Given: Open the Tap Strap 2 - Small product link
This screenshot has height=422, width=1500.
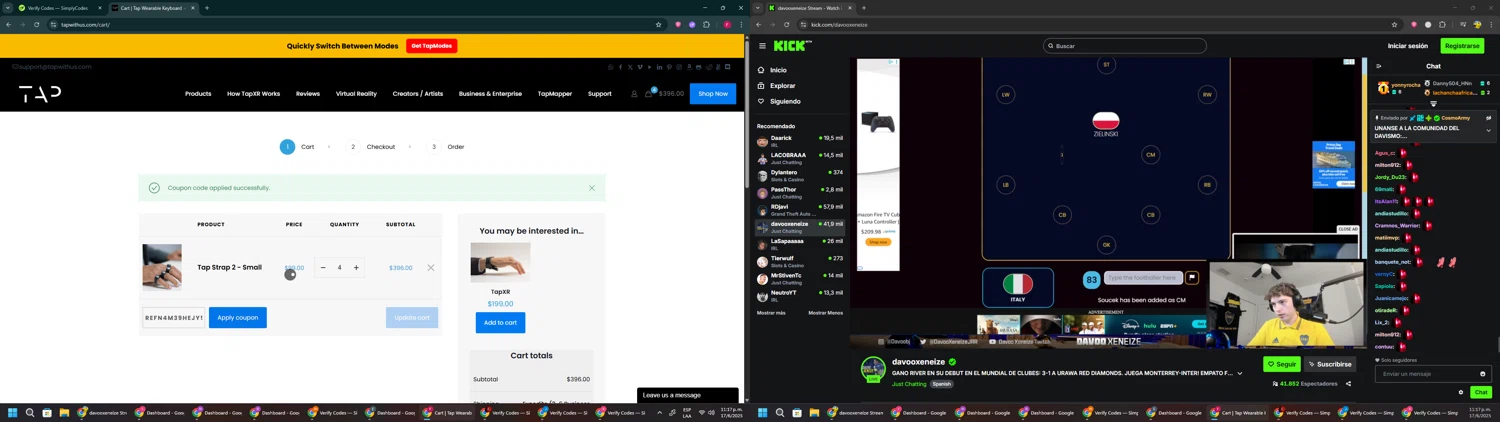Looking at the screenshot, I should click(x=229, y=267).
